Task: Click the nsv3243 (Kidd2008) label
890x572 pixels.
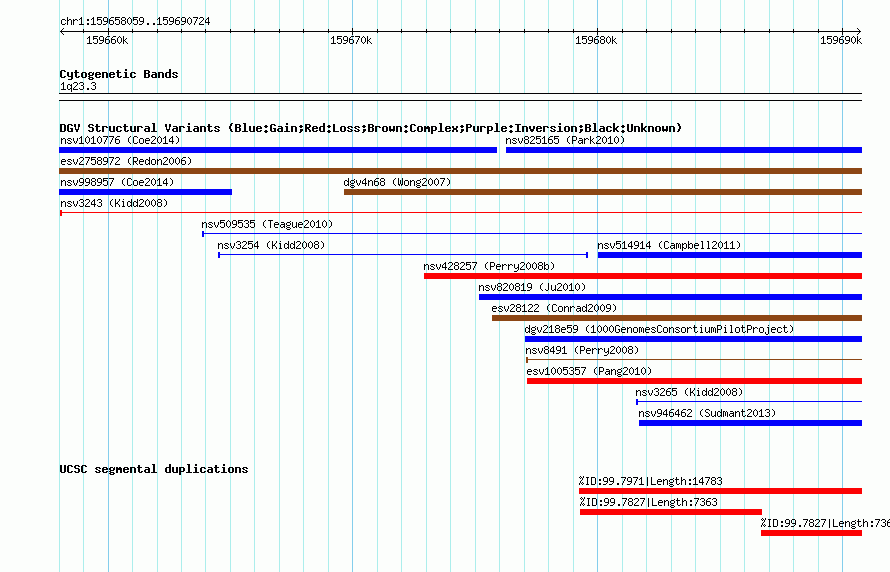Action: click(x=114, y=203)
